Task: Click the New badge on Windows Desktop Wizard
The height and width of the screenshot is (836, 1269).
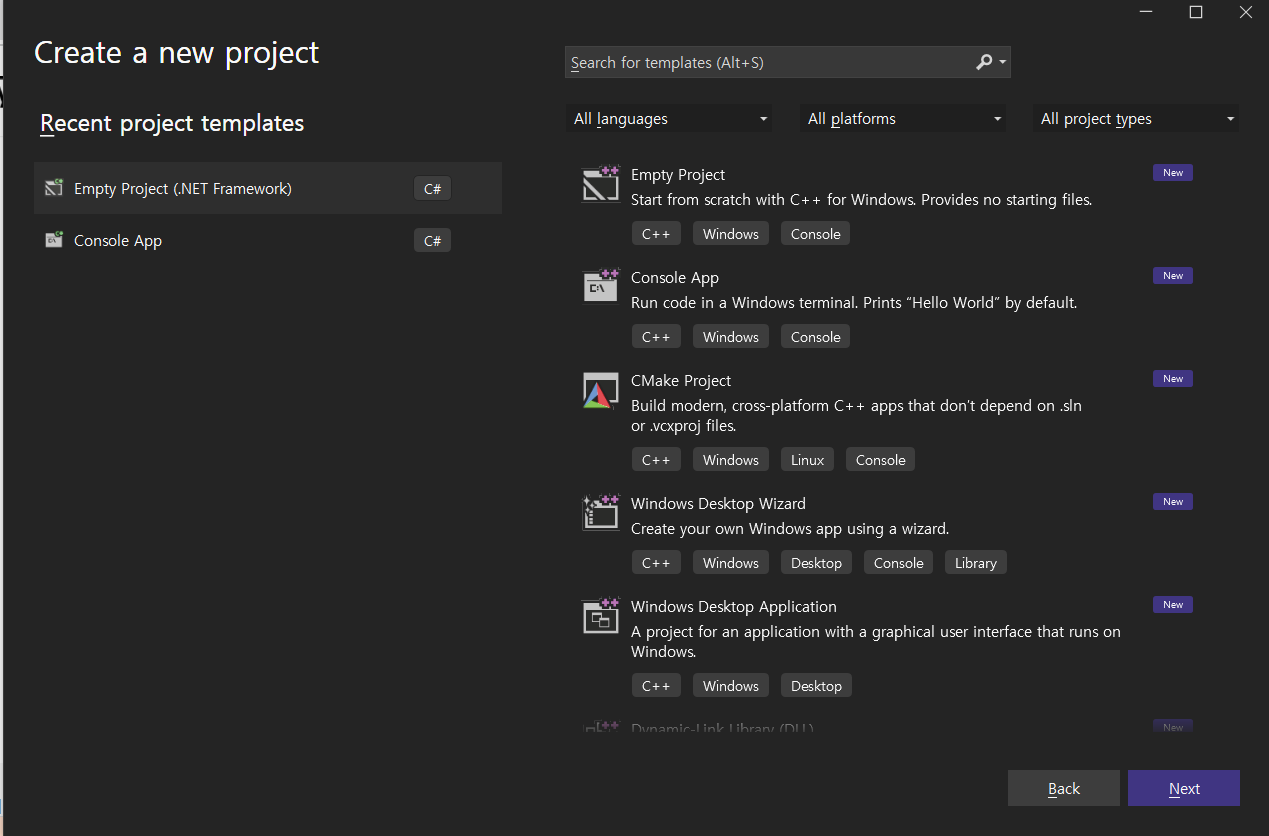Action: (x=1173, y=502)
